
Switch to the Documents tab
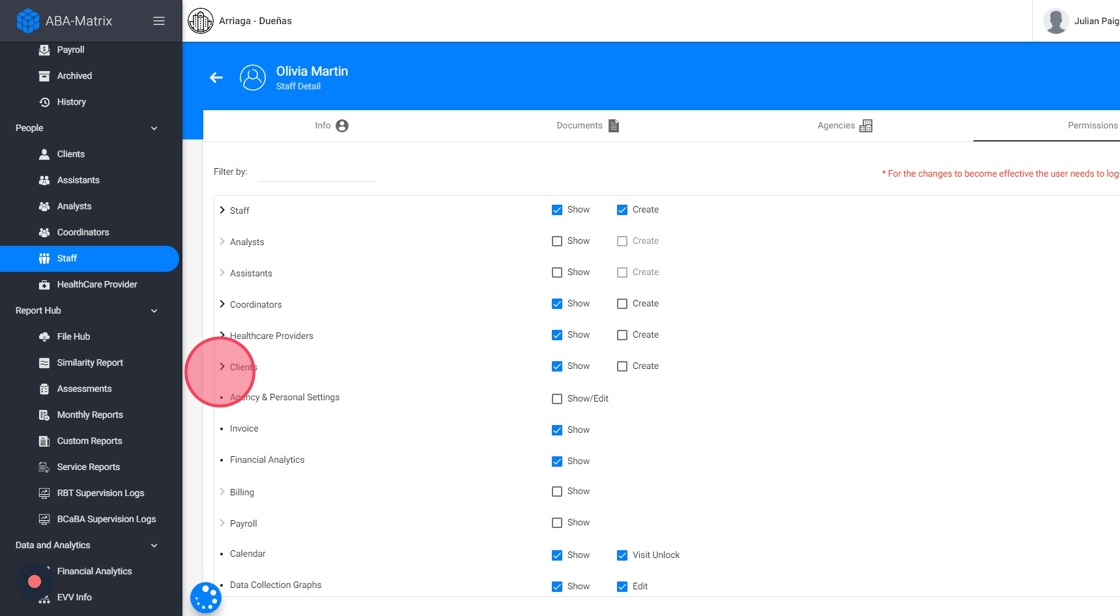point(588,126)
